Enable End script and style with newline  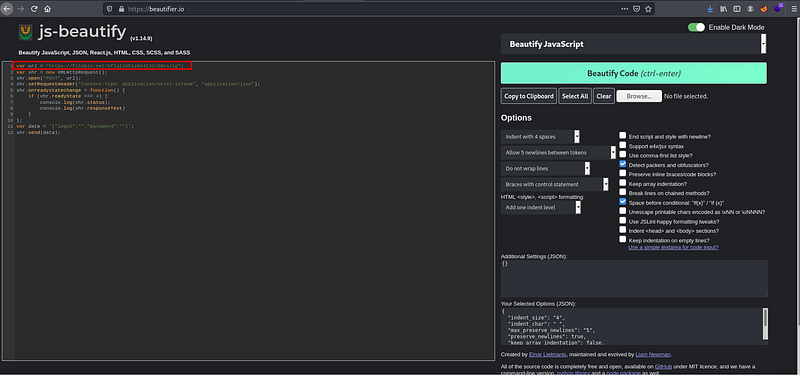pyautogui.click(x=623, y=136)
